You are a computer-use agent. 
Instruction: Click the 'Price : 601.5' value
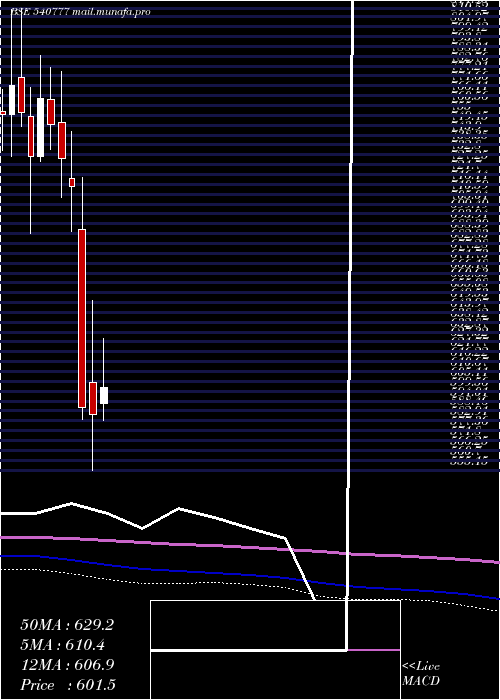[68, 685]
